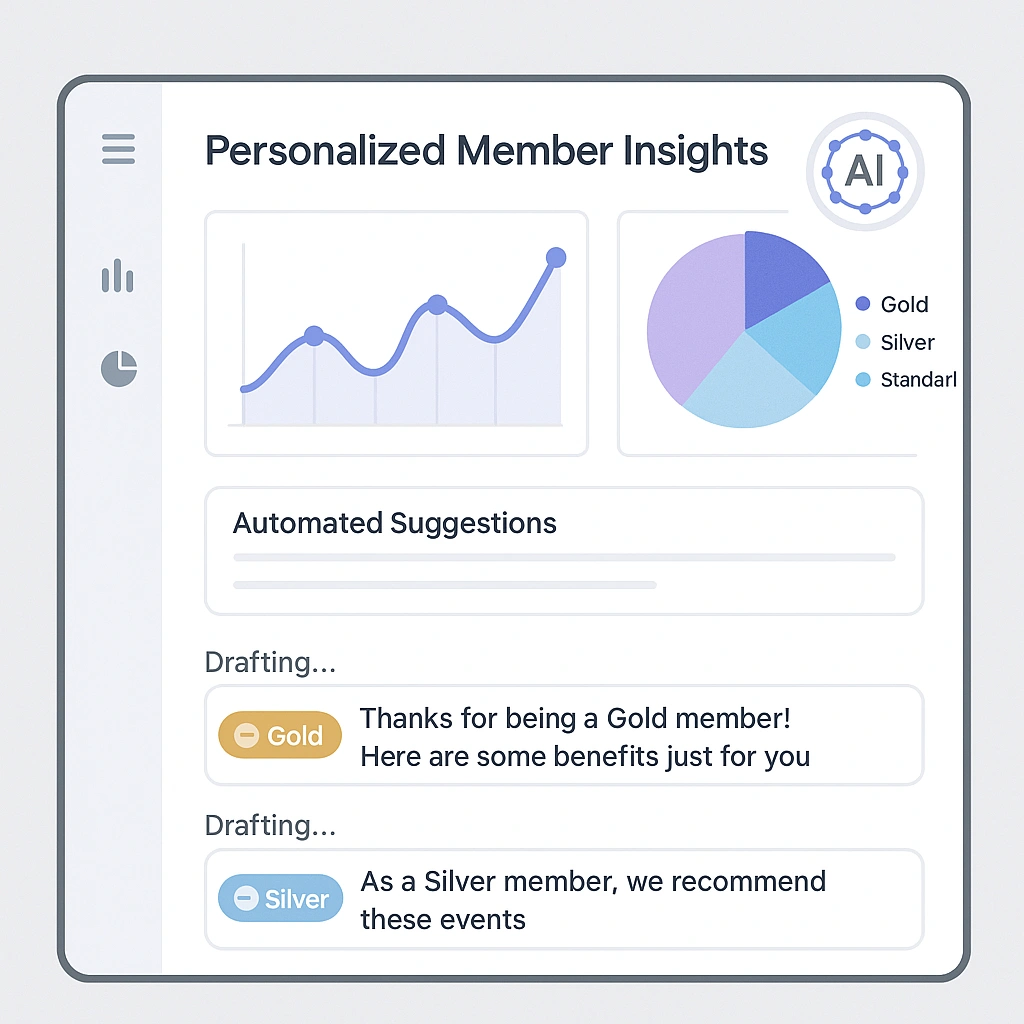Click the large purple pie slice
This screenshot has width=1024, height=1024.
pos(692,320)
